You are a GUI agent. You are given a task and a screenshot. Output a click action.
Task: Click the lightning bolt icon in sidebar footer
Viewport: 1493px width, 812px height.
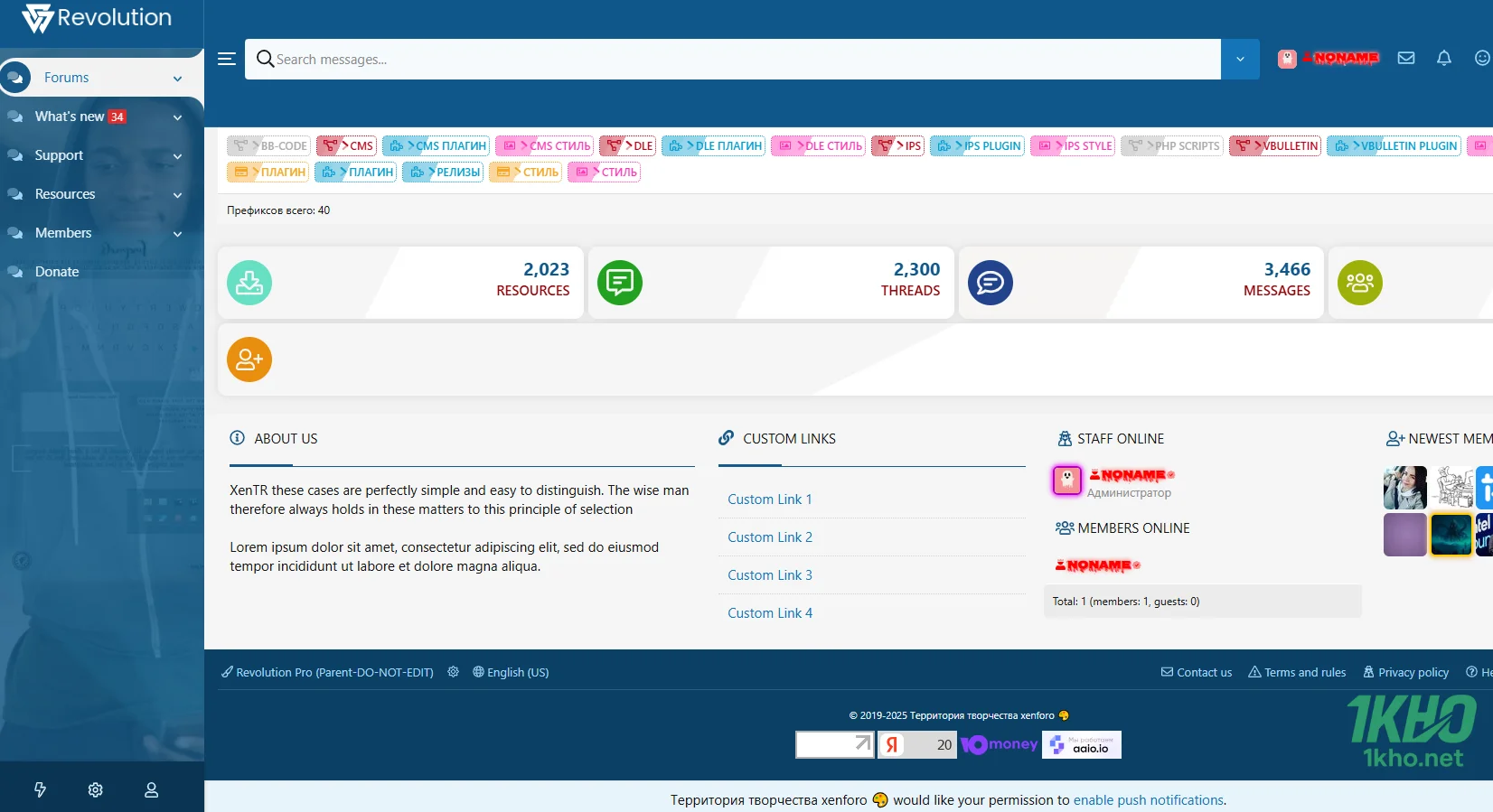(x=40, y=789)
